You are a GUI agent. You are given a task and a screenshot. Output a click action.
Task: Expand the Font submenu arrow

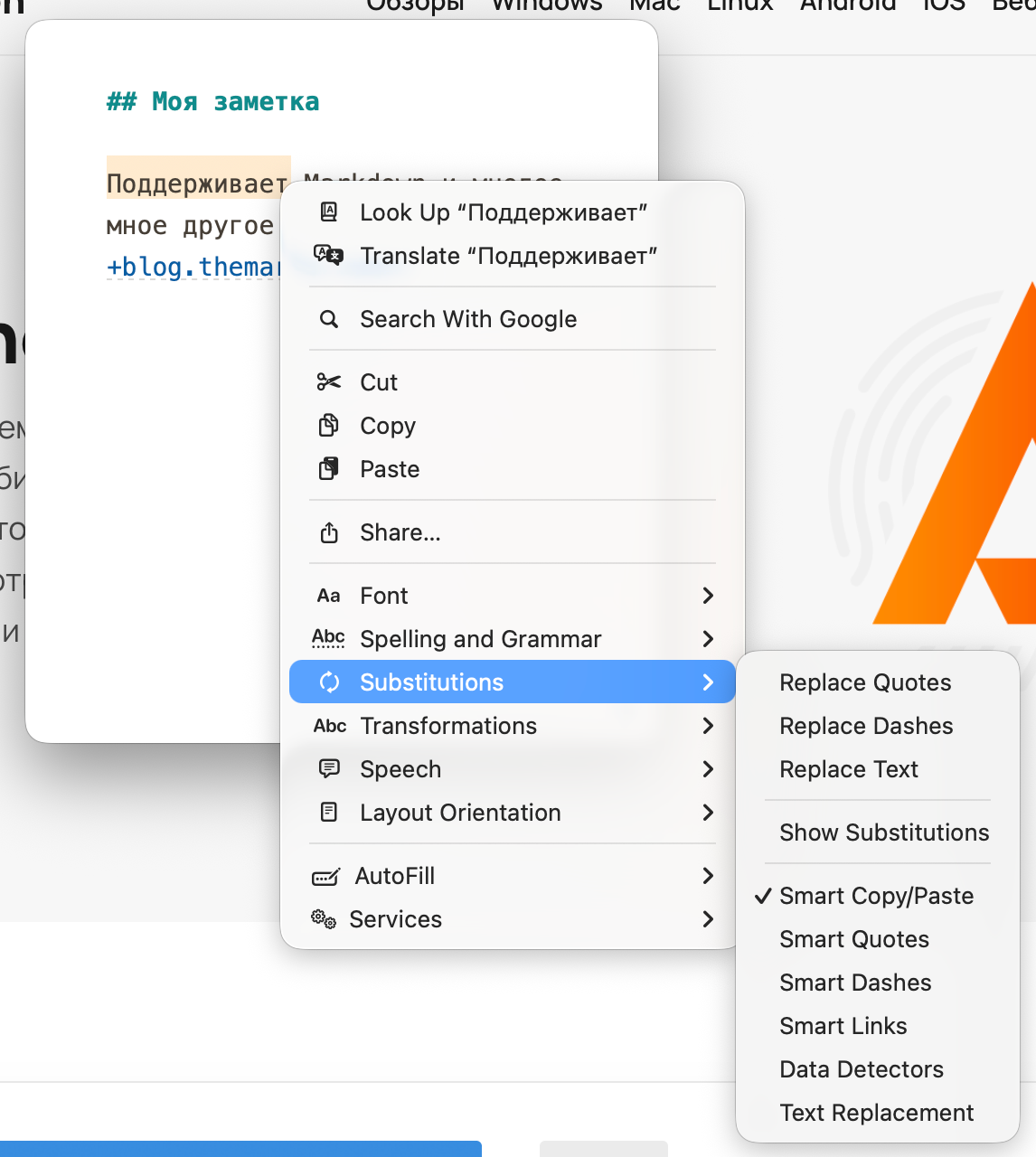(x=708, y=596)
